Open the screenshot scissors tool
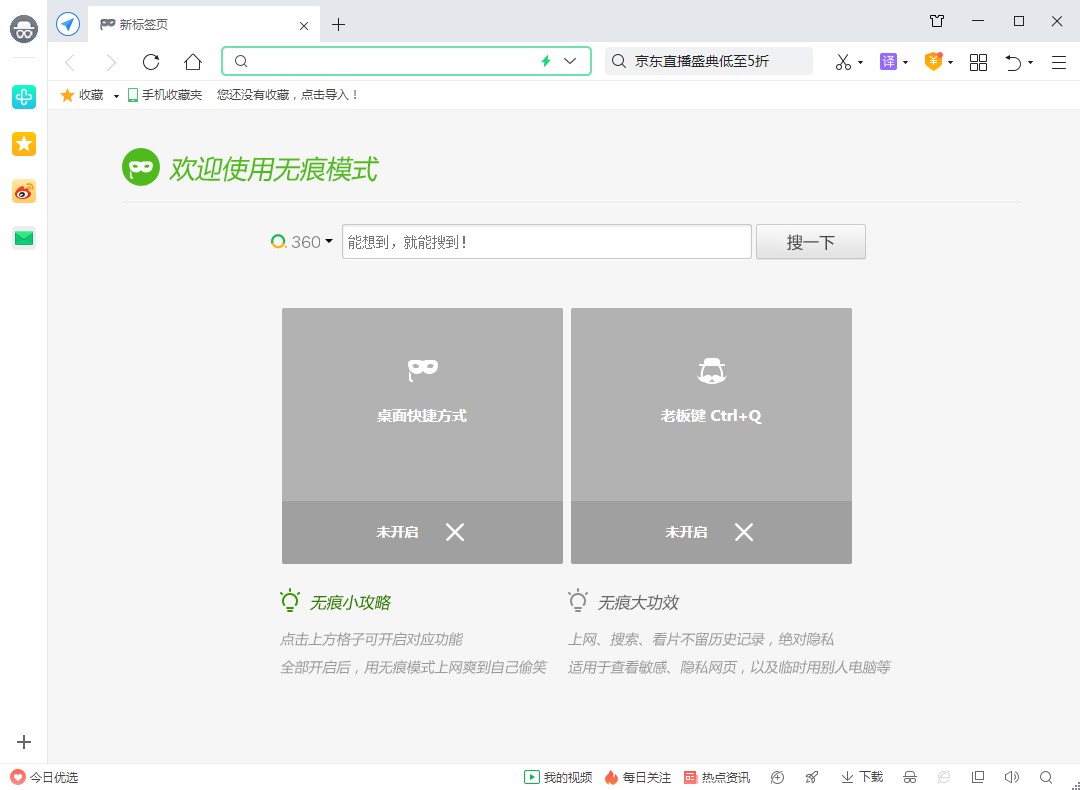 (x=843, y=62)
